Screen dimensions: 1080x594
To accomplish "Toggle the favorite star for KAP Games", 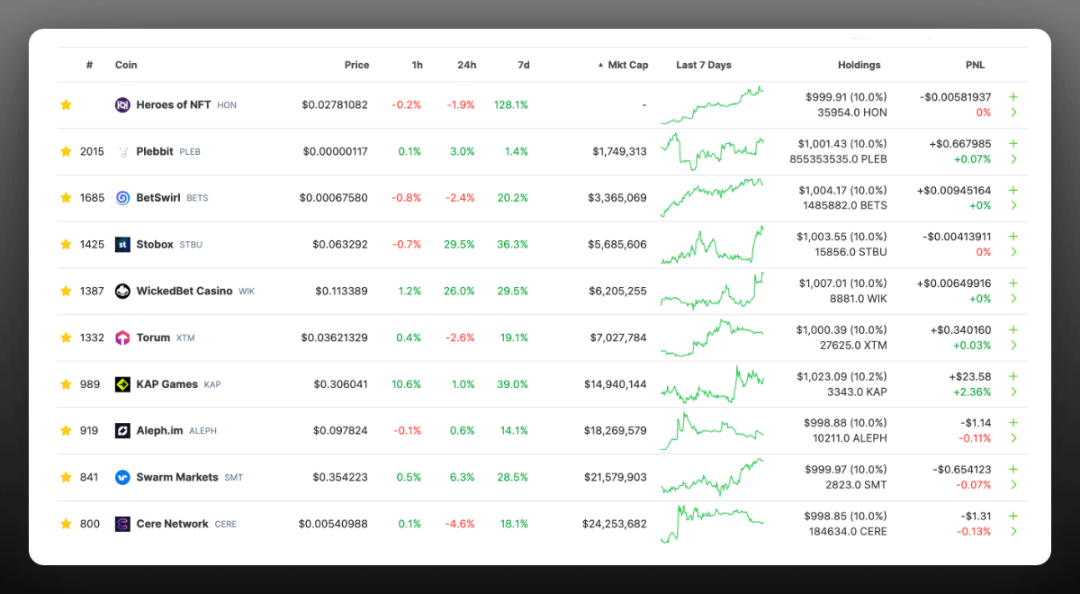I will (66, 384).
